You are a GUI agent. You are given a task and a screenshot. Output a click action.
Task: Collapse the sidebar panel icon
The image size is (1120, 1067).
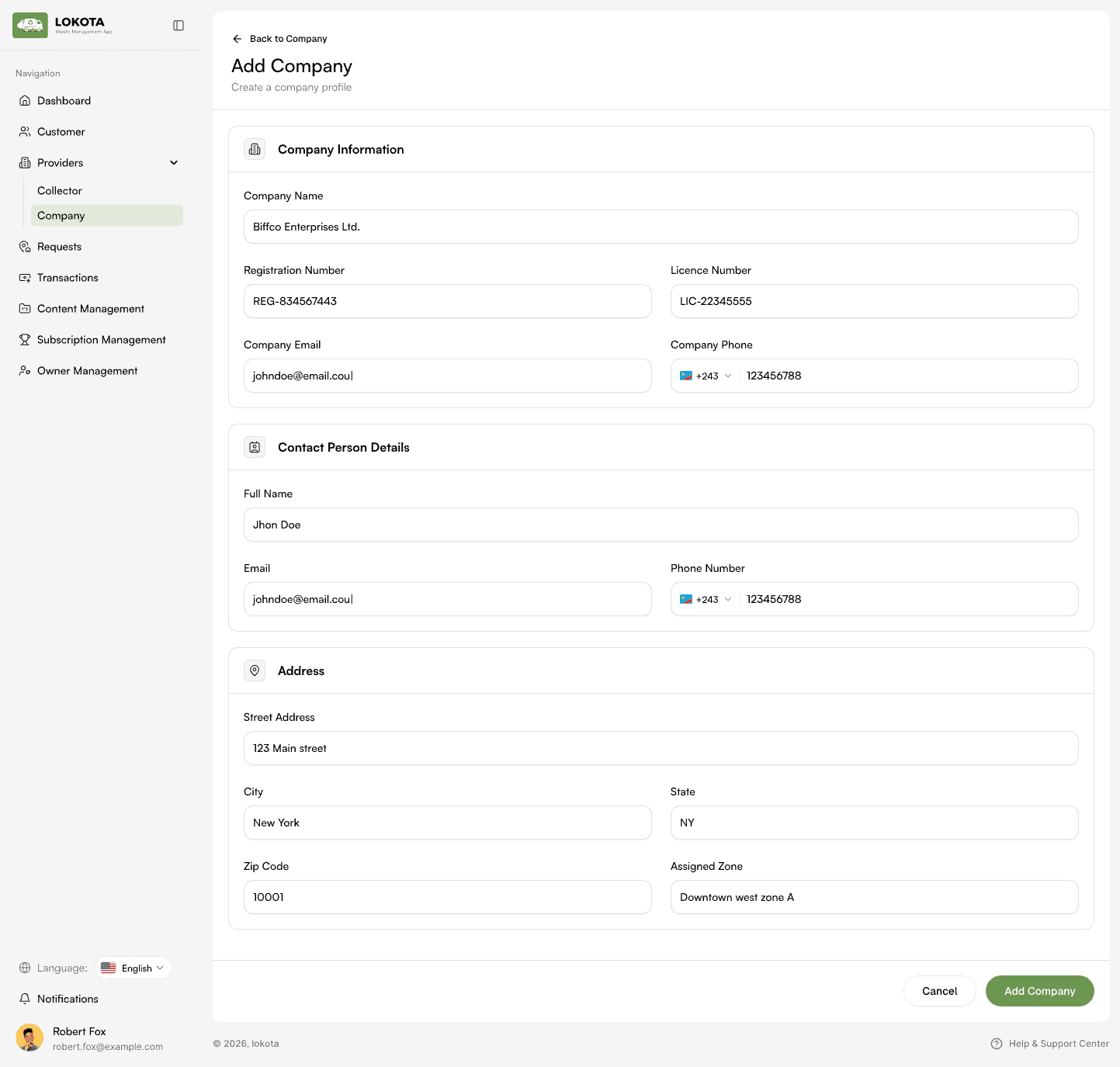point(179,26)
